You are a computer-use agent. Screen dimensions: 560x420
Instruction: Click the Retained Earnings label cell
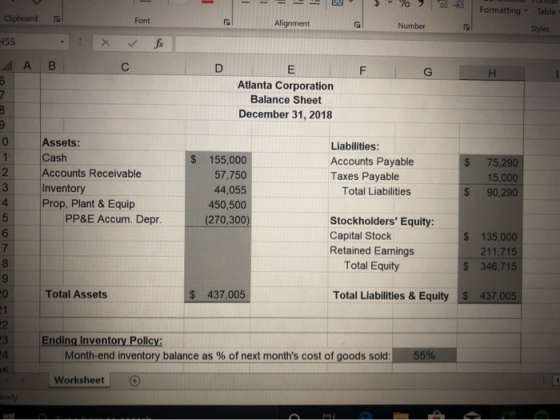(x=372, y=251)
